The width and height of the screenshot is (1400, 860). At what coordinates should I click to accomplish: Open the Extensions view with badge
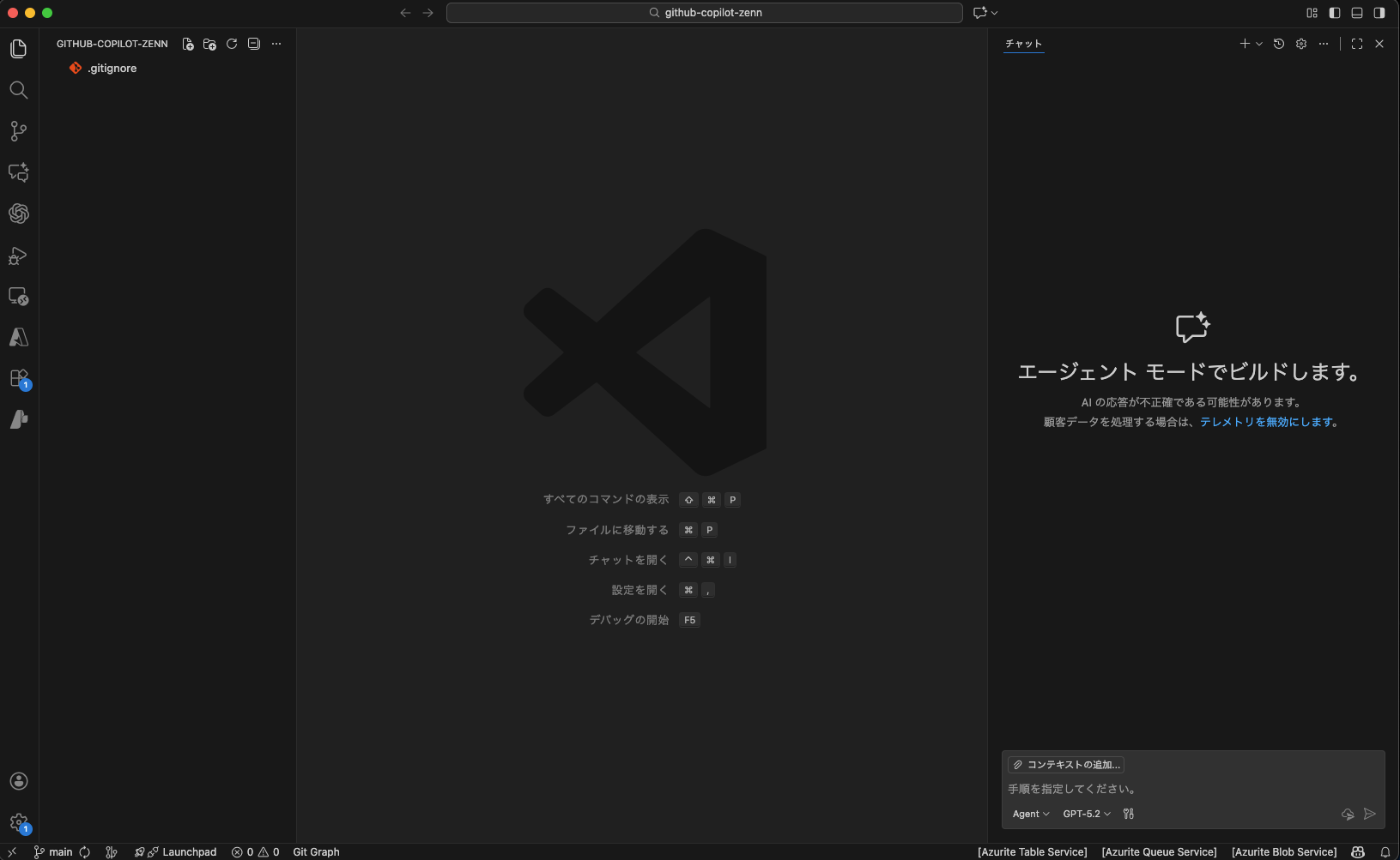click(18, 378)
